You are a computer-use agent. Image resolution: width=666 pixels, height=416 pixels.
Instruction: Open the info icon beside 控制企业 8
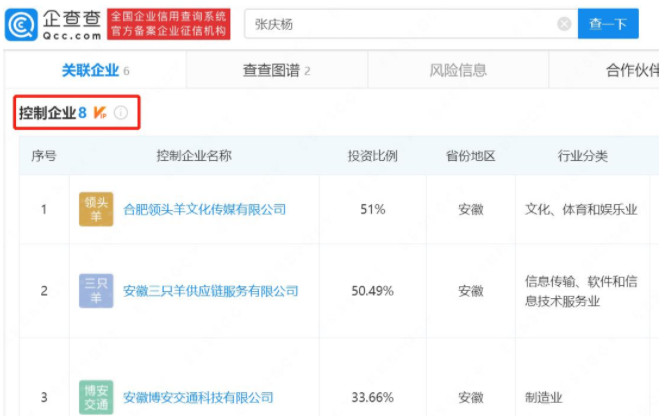121,113
